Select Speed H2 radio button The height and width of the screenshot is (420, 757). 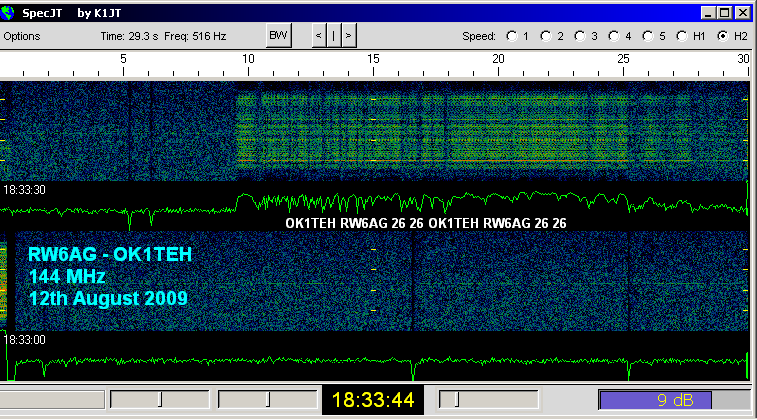[723, 36]
